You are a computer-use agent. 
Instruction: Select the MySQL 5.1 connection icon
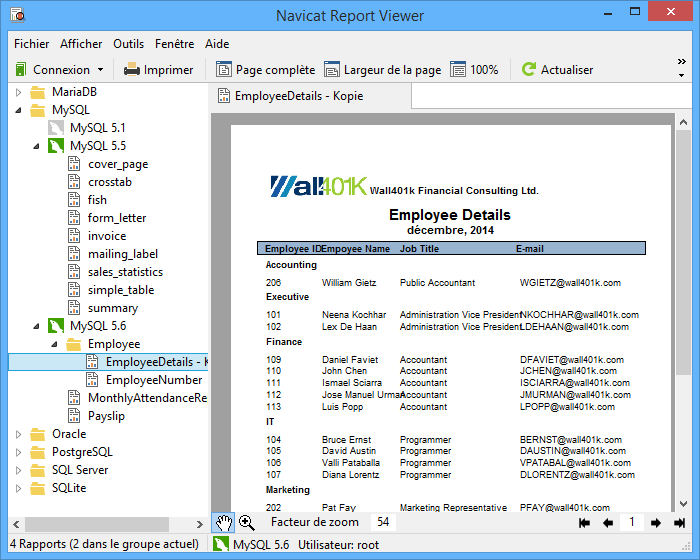point(56,128)
